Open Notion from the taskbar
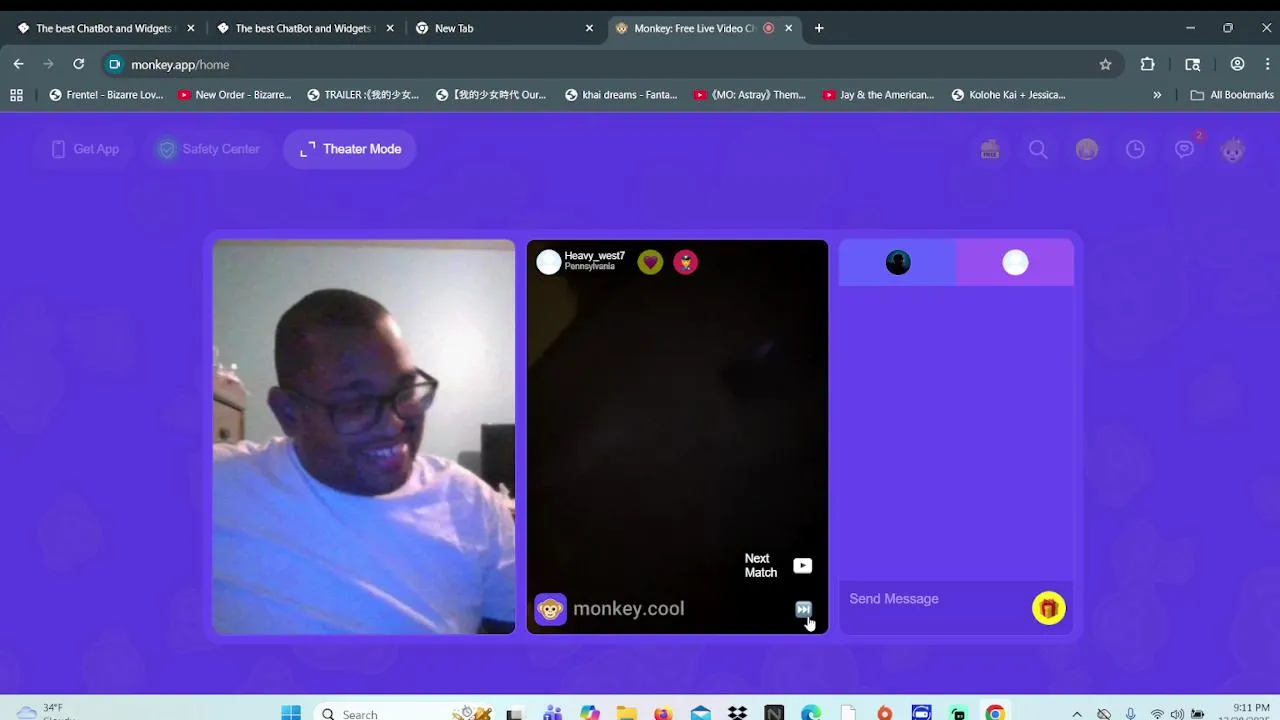The width and height of the screenshot is (1280, 720). pyautogui.click(x=774, y=713)
